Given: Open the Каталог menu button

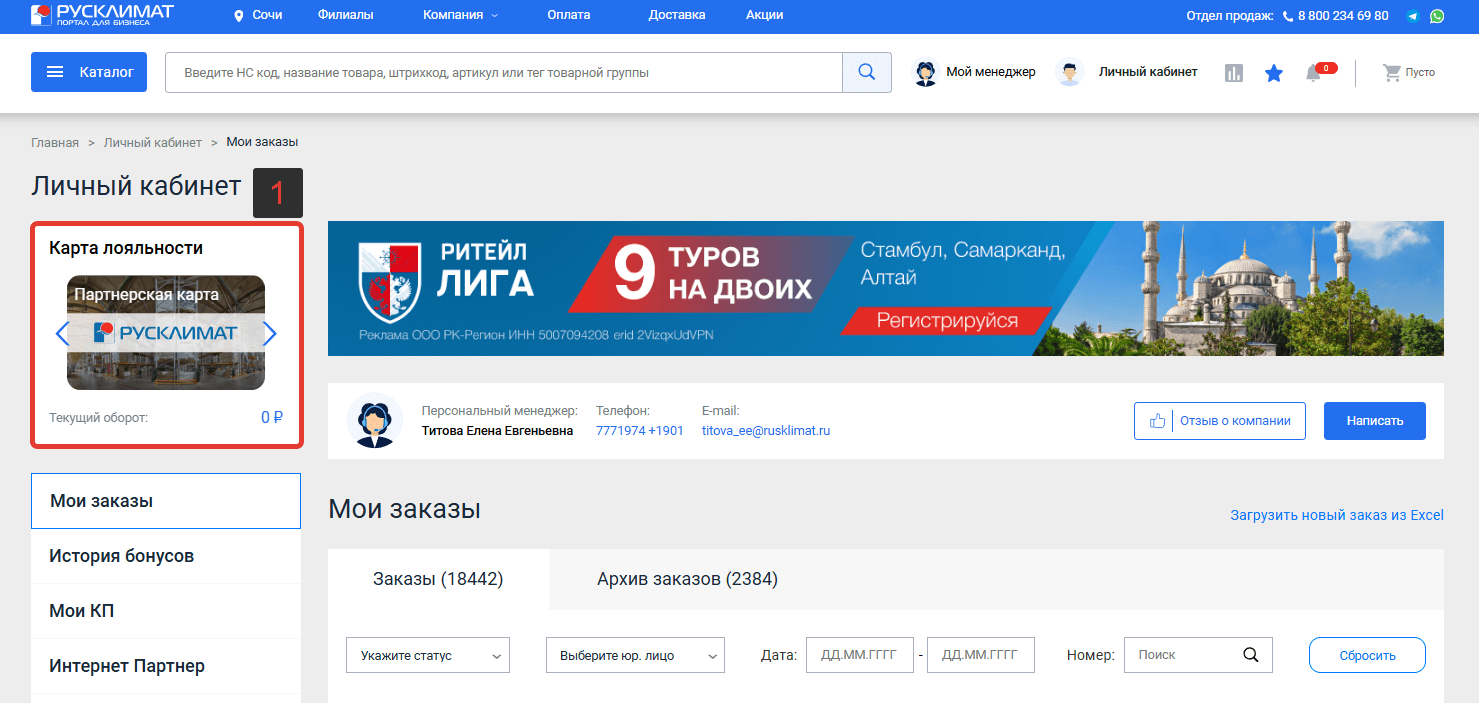Looking at the screenshot, I should click(x=89, y=72).
